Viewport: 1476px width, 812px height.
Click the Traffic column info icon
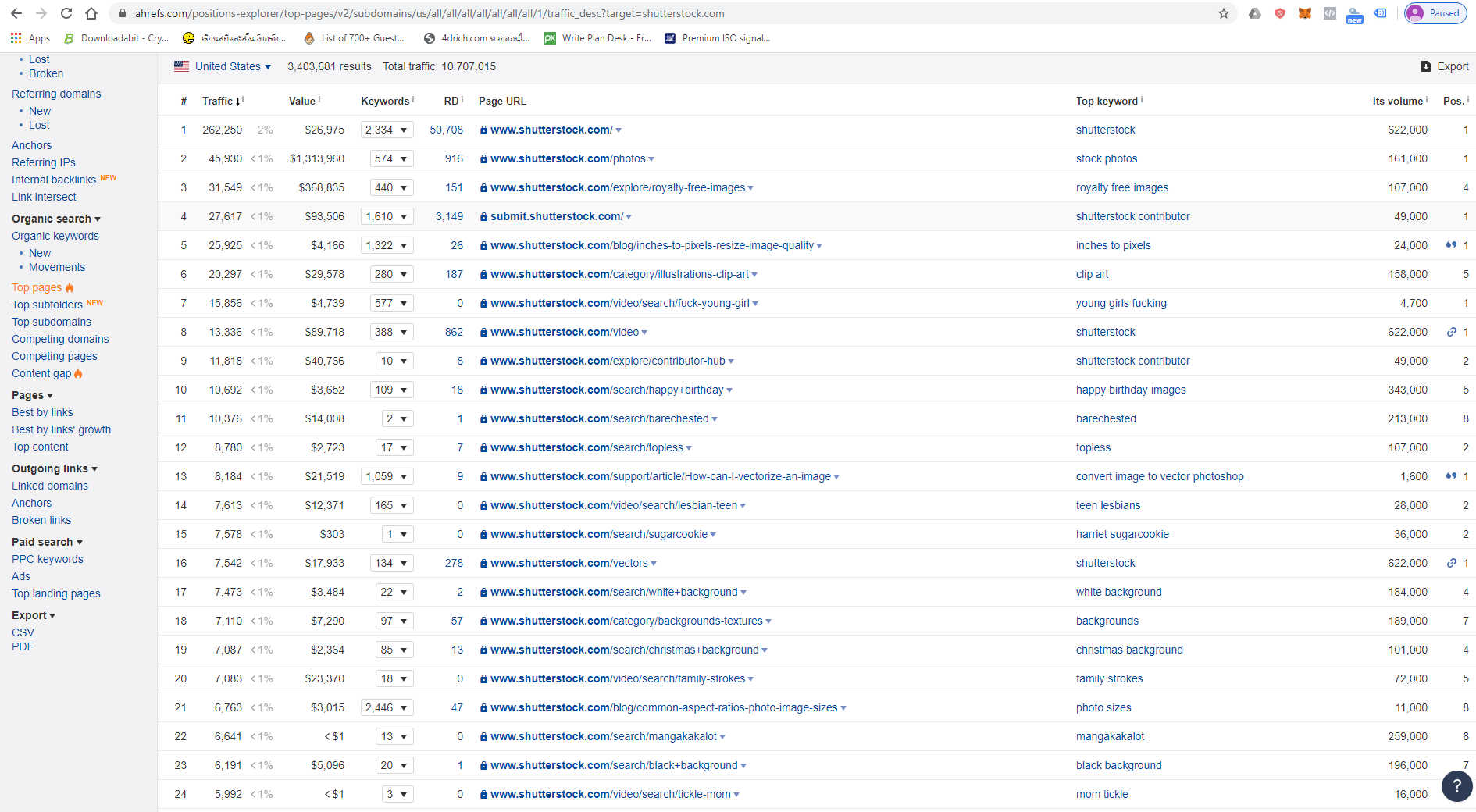(243, 99)
